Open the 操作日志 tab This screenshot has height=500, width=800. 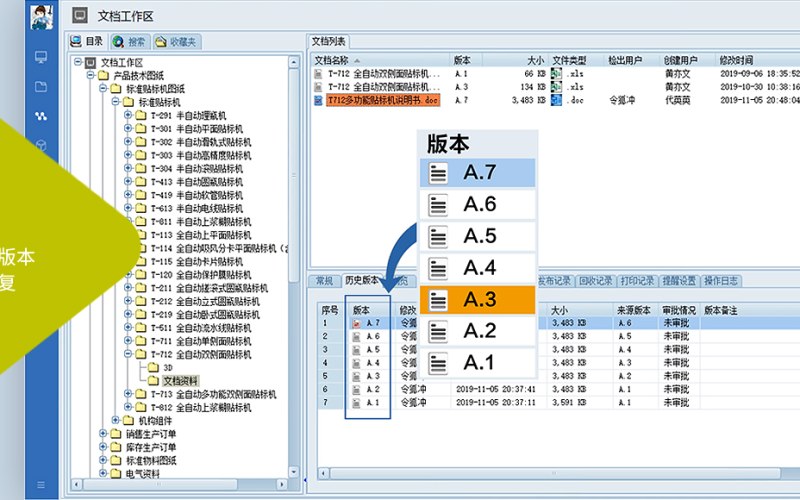click(720, 281)
